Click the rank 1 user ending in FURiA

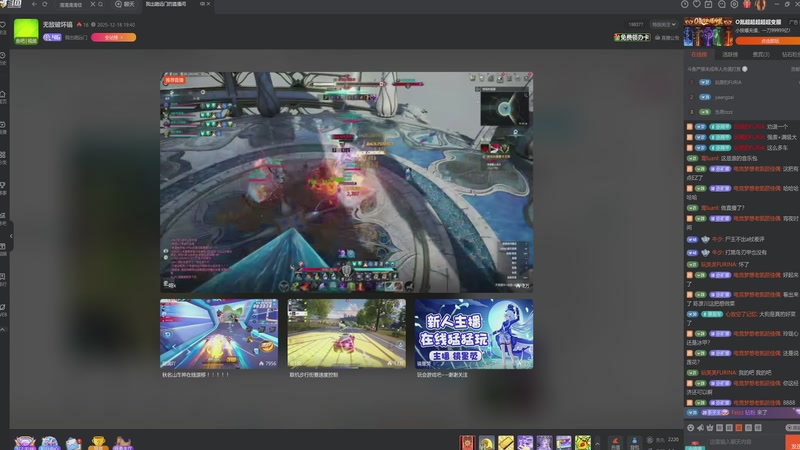728,82
